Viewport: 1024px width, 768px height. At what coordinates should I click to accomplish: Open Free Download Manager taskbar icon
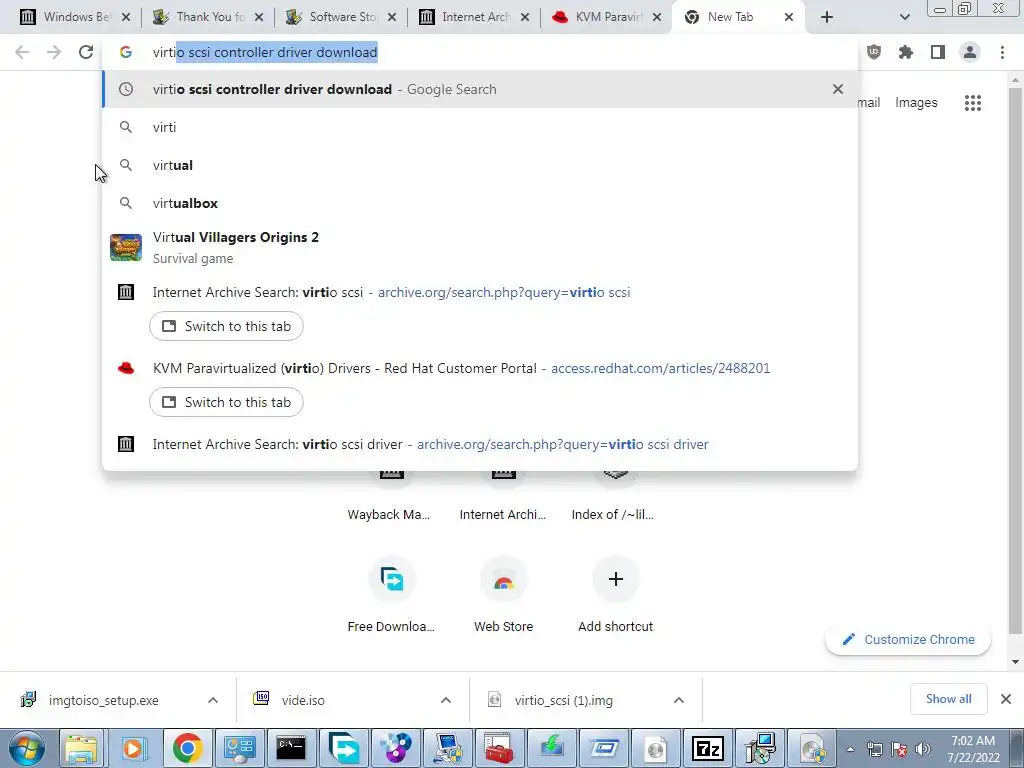343,748
